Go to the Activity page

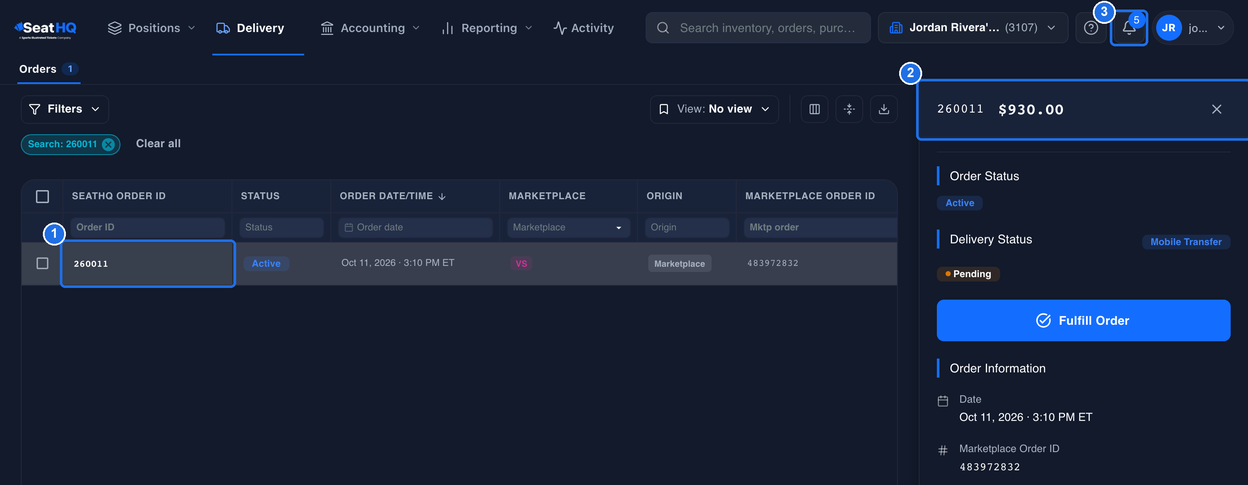[584, 28]
